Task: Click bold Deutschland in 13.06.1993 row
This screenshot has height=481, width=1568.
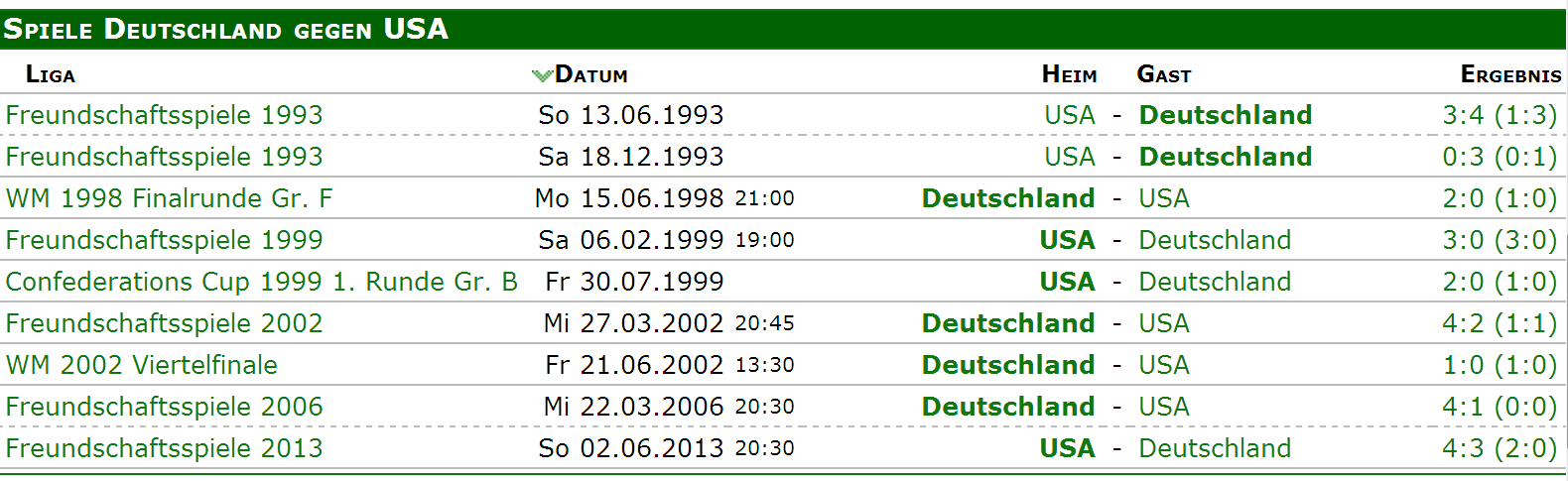Action: tap(1226, 115)
